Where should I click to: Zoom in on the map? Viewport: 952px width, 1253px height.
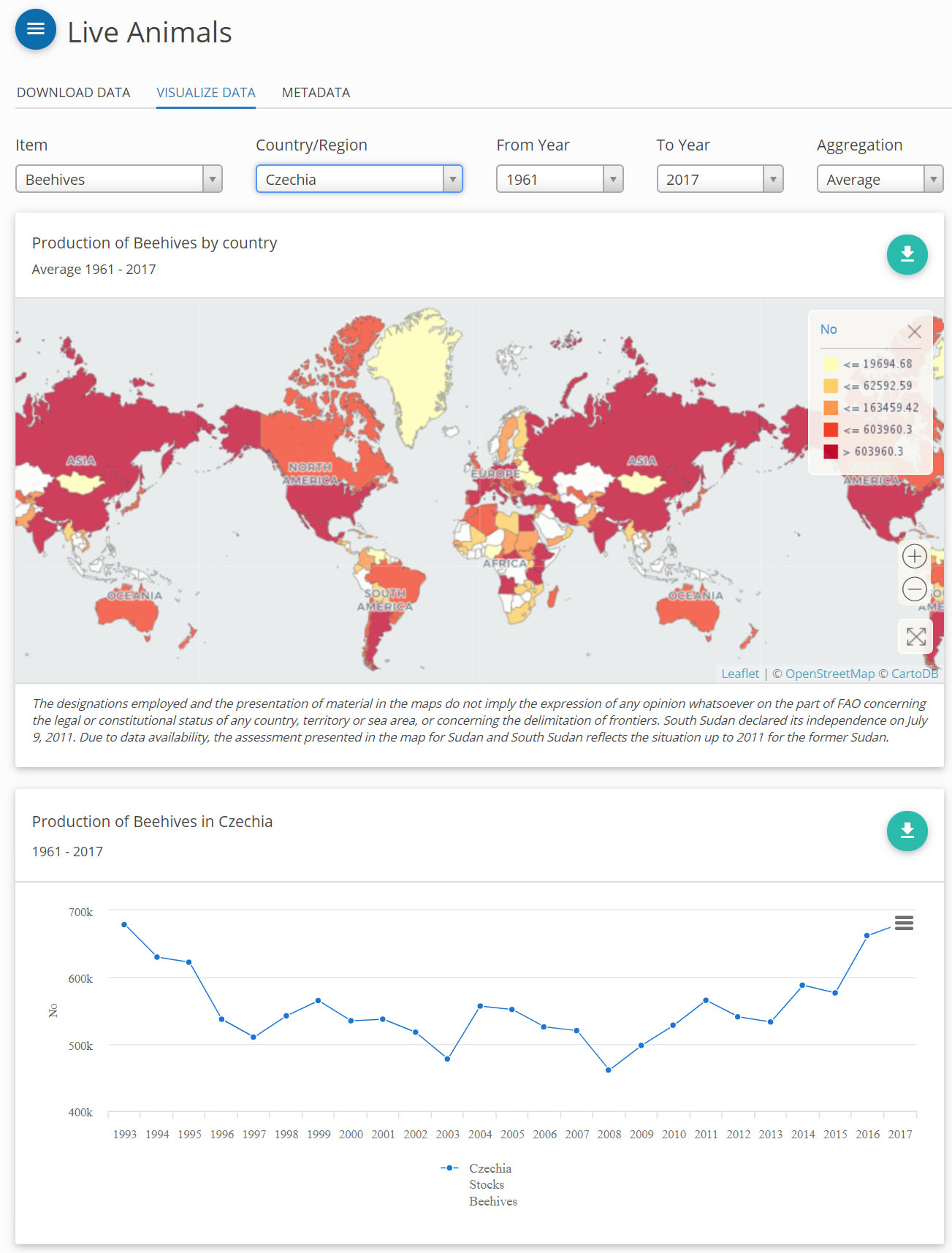tap(914, 557)
